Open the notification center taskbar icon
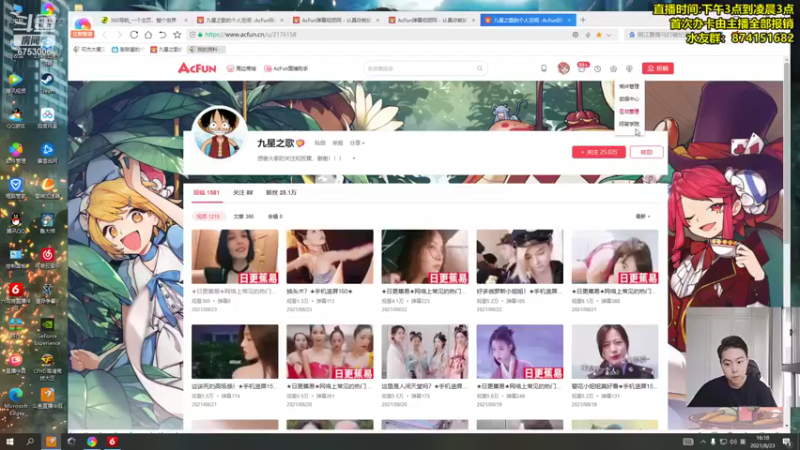Screen dimensions: 800x450 [787, 442]
